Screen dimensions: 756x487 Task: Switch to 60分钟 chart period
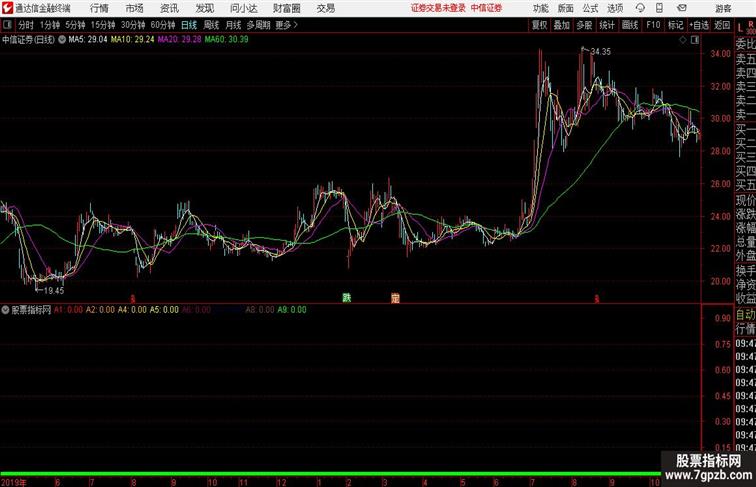click(x=163, y=25)
